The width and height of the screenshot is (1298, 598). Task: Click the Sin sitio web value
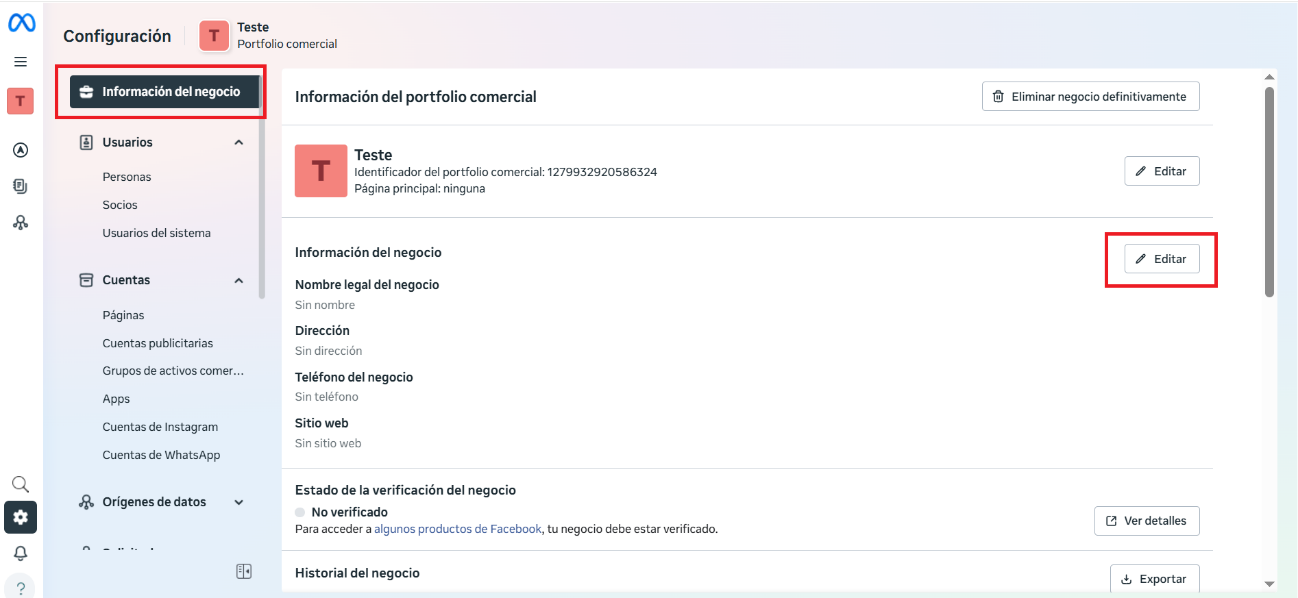pos(328,443)
